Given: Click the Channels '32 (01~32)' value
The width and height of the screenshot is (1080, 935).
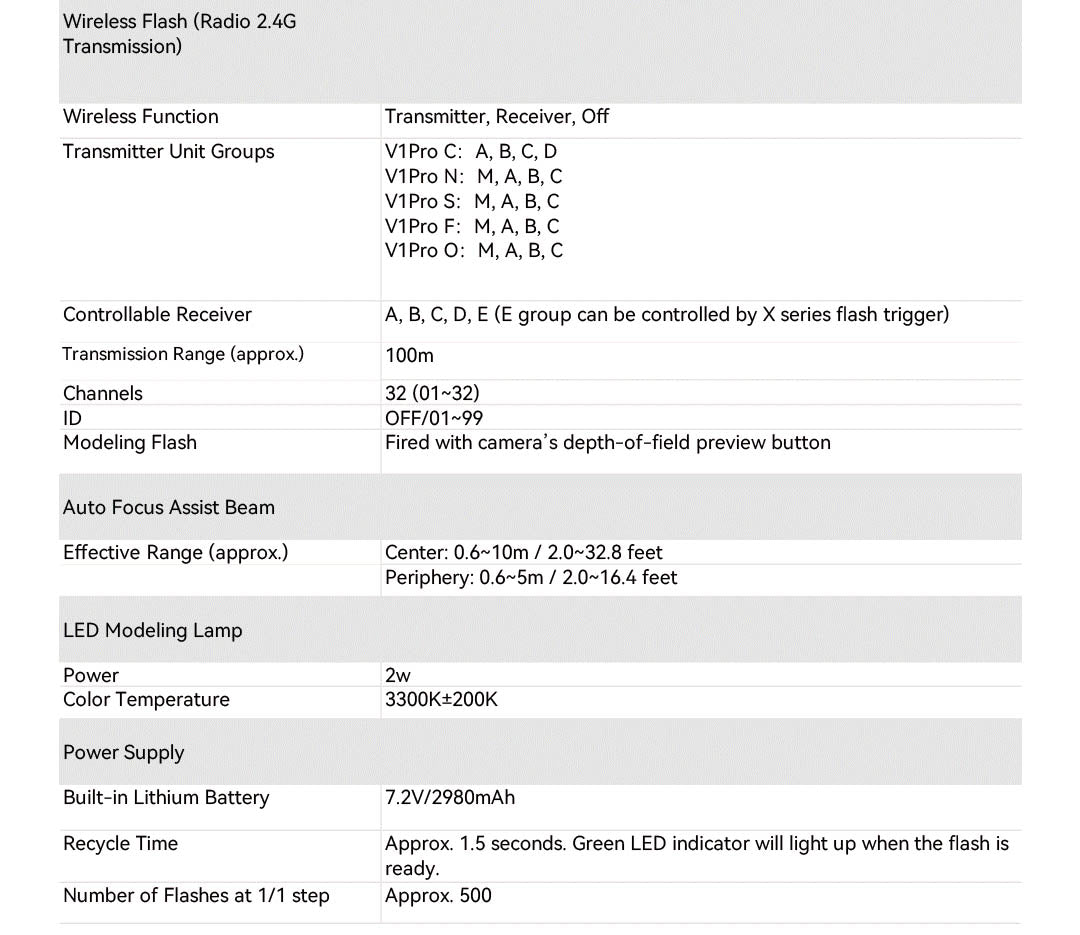Looking at the screenshot, I should (x=432, y=393).
